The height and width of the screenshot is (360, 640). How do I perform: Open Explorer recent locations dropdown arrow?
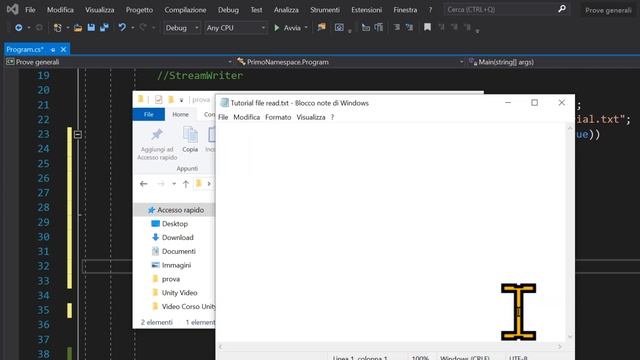174,184
